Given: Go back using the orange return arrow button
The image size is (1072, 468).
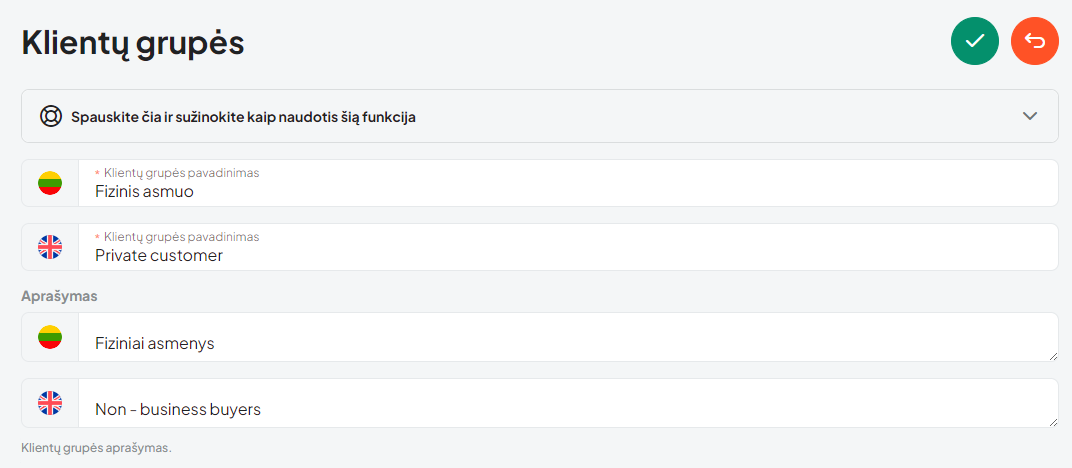Looking at the screenshot, I should click(1035, 41).
